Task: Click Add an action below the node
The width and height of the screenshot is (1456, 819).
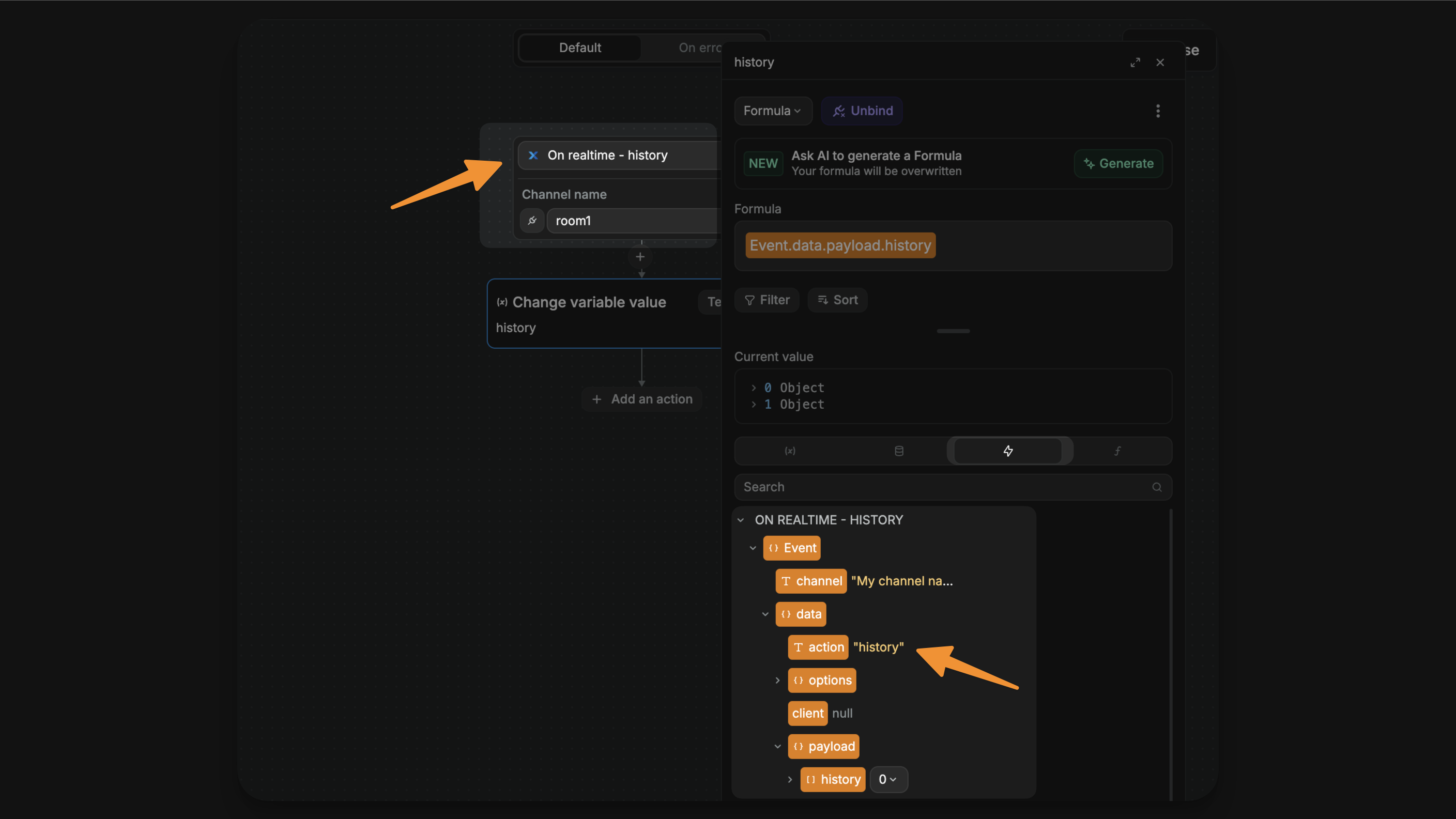Action: (x=641, y=398)
